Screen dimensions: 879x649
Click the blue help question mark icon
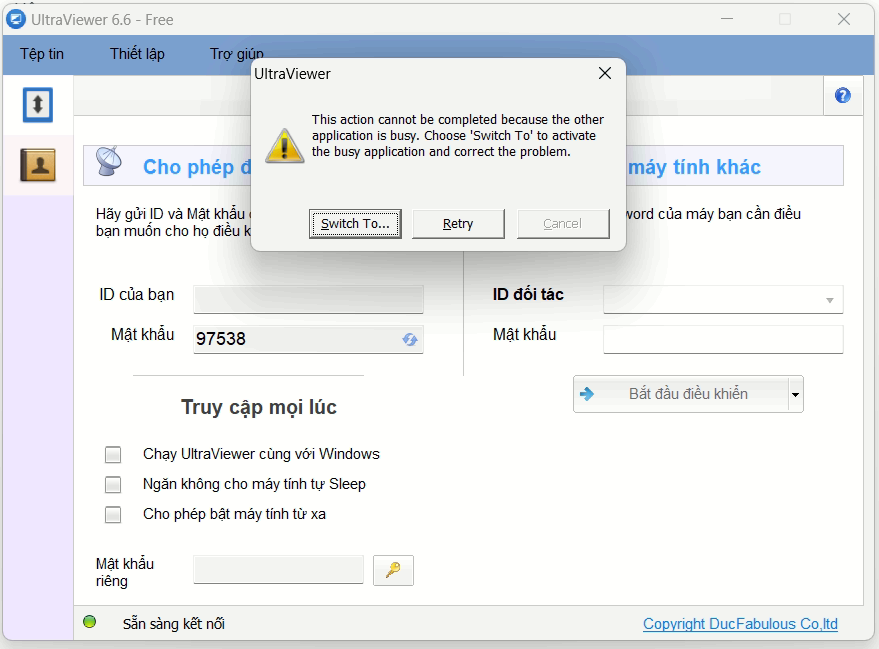click(x=842, y=95)
